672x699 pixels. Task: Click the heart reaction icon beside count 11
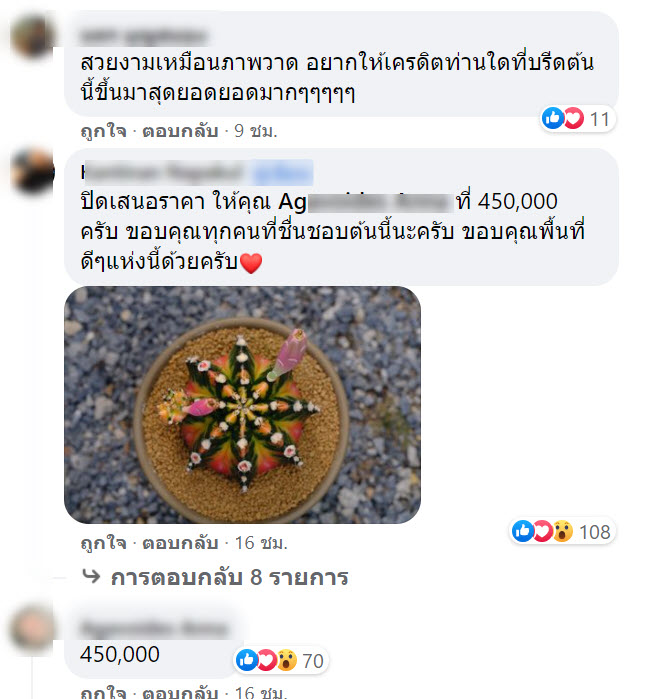pos(573,118)
